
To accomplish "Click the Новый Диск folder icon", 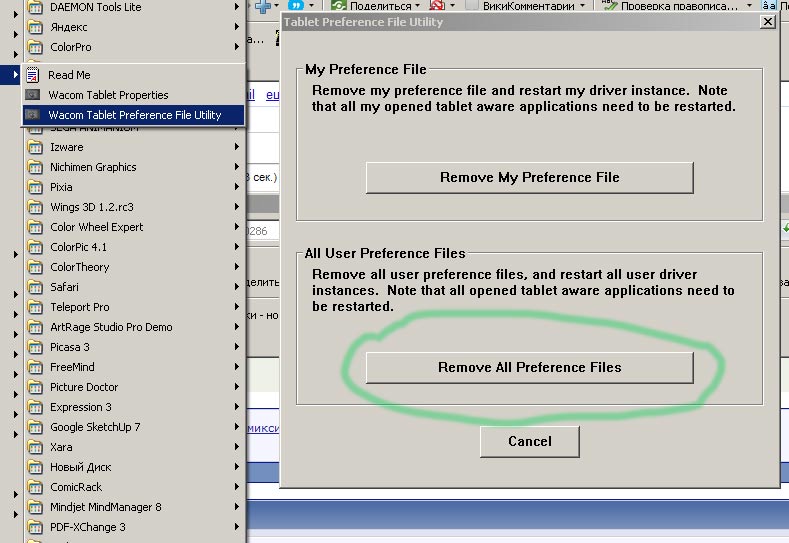I will [35, 467].
